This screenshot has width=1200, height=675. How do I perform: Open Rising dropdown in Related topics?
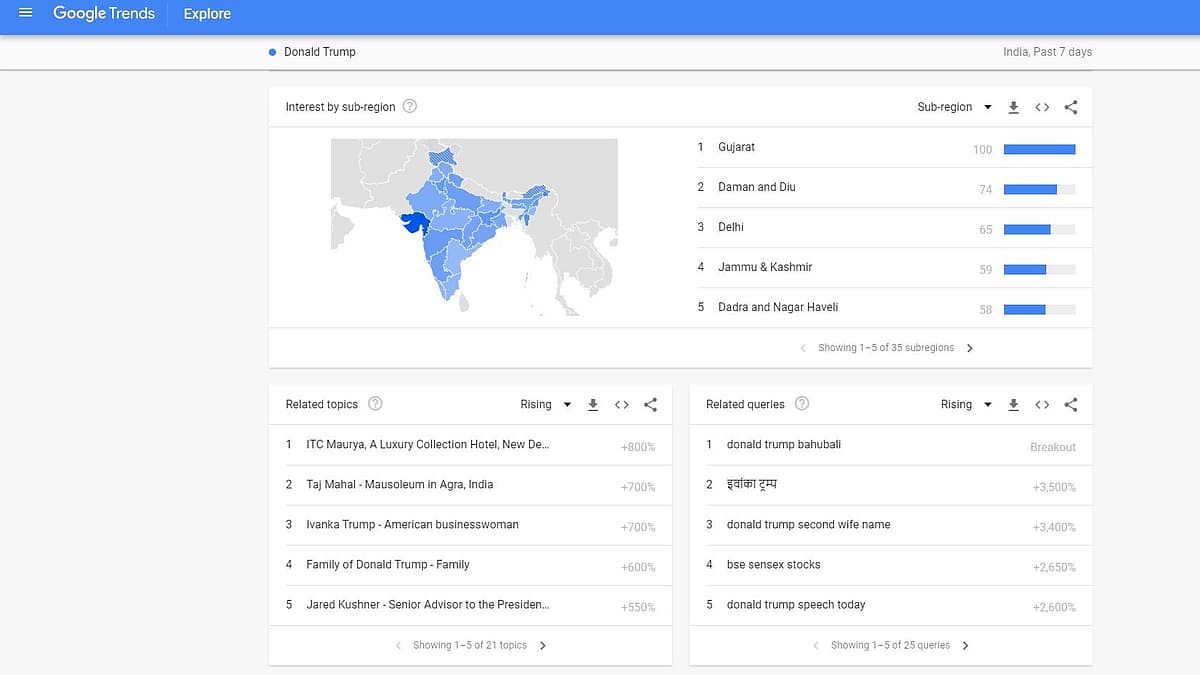(x=545, y=405)
